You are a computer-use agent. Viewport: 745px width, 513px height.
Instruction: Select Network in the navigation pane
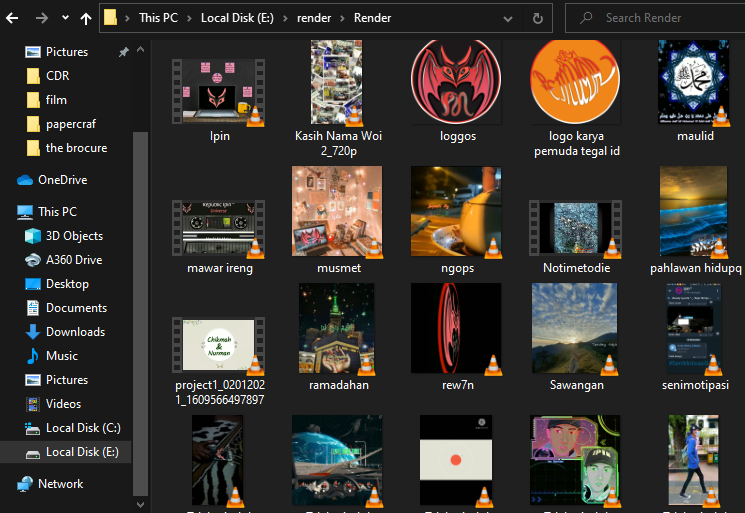50,484
